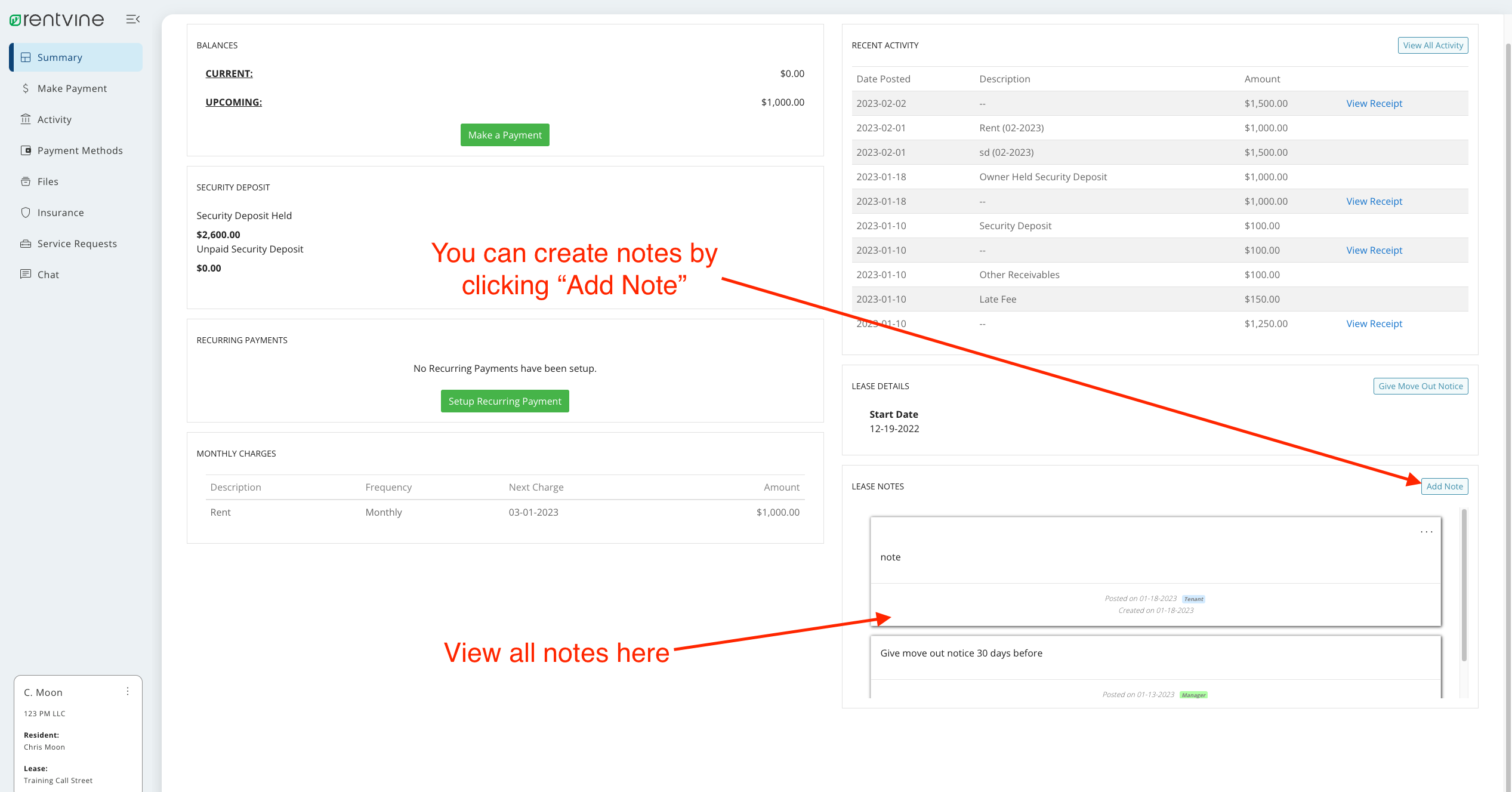Click the dollar icon for Make Payment

pos(26,88)
